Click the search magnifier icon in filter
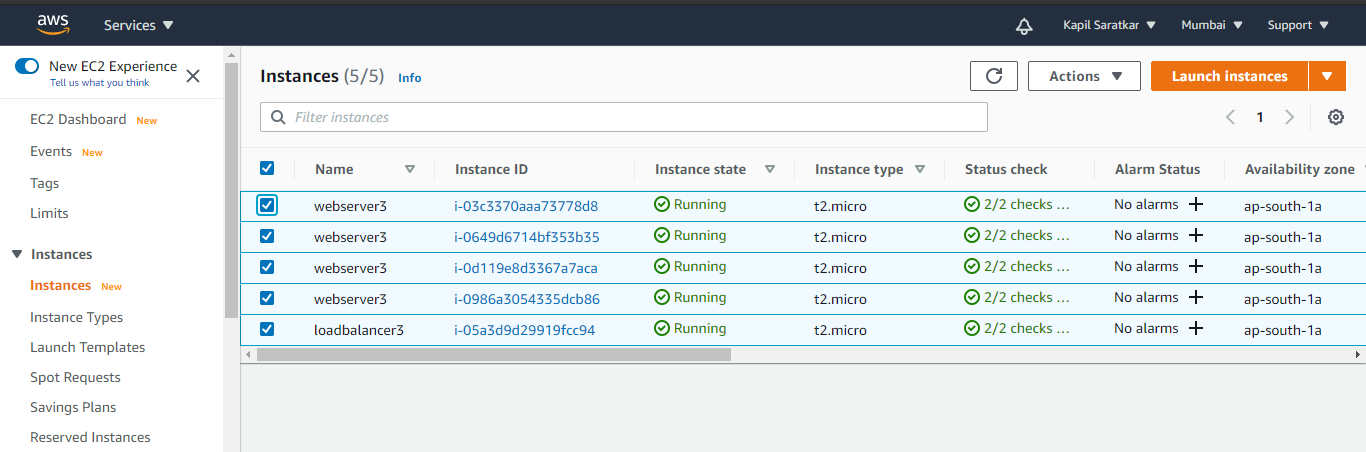This screenshot has width=1366, height=452. click(x=277, y=118)
